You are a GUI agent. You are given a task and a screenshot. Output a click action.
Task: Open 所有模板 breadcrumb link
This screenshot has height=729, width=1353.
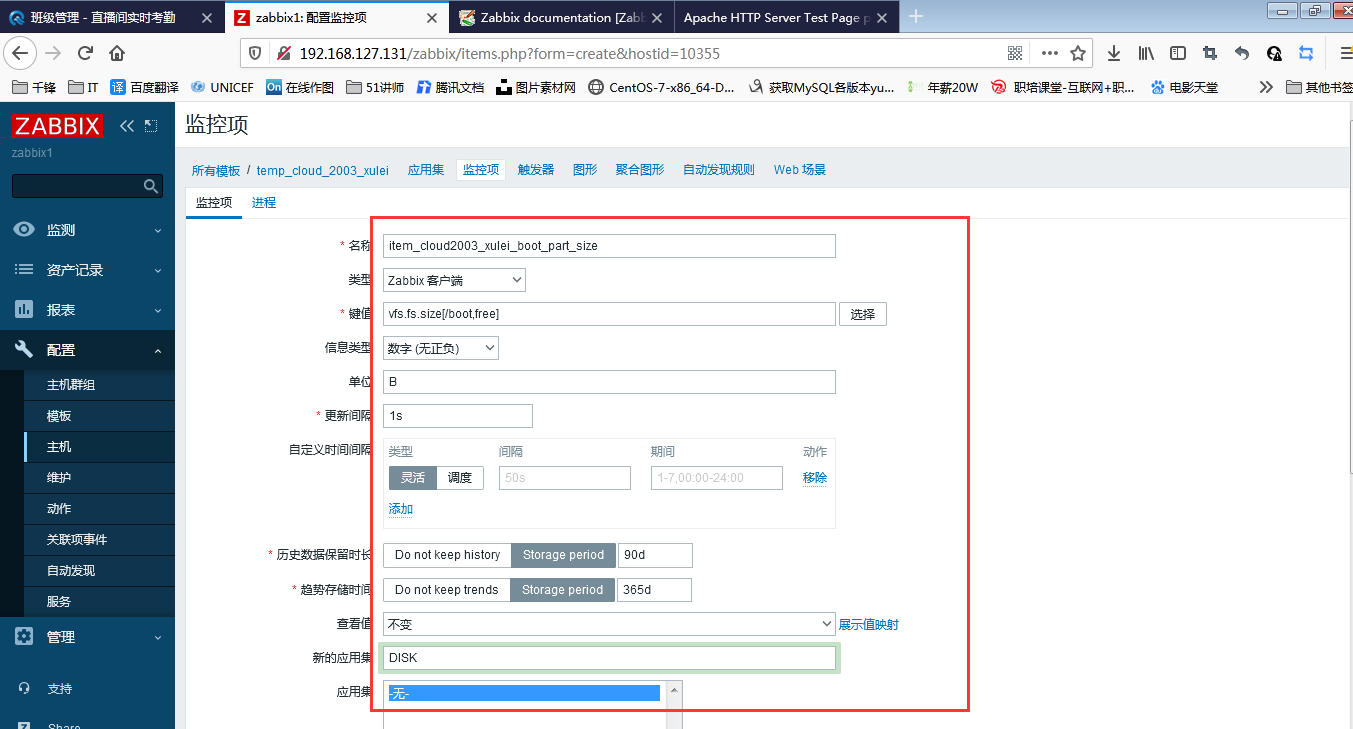(x=216, y=170)
